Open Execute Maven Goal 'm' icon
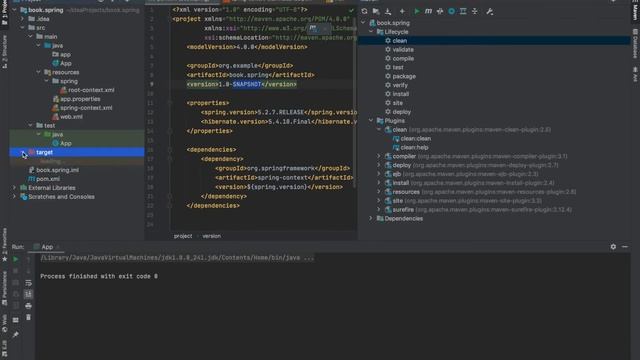Image resolution: width=640 pixels, height=360 pixels. pyautogui.click(x=428, y=11)
